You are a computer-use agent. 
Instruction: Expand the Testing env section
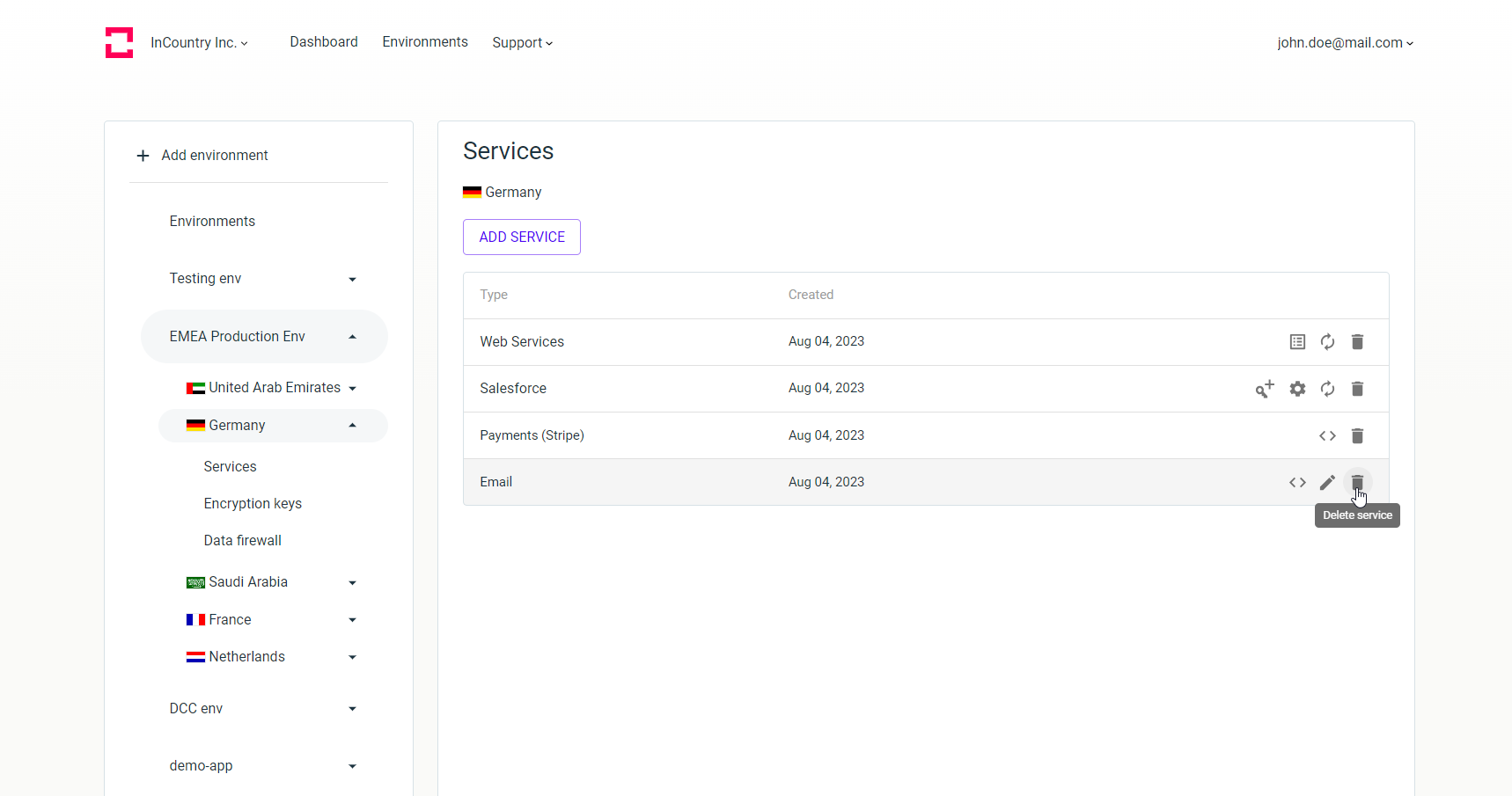pyautogui.click(x=352, y=279)
